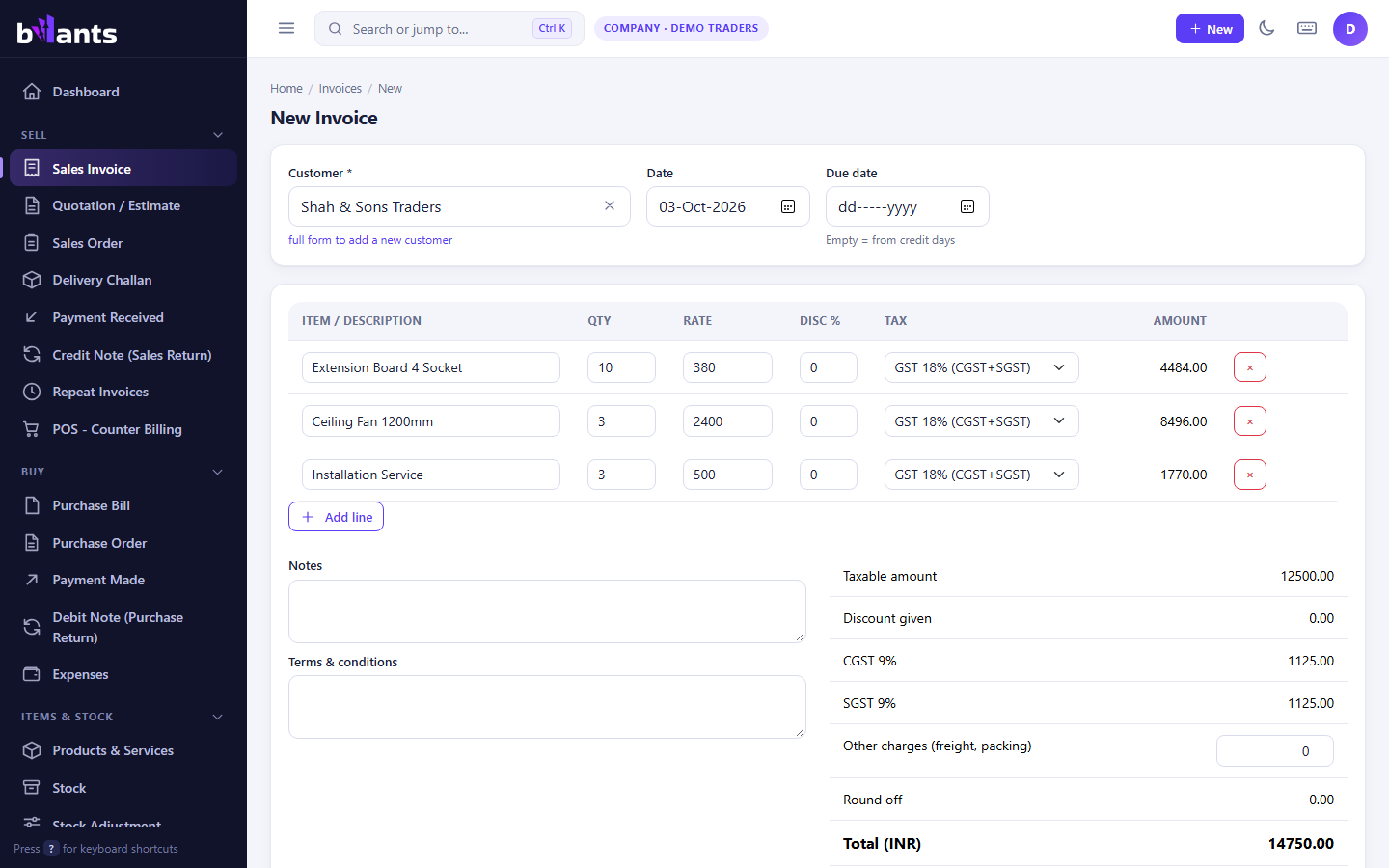Clear the Shah & Sons Traders customer

click(610, 205)
